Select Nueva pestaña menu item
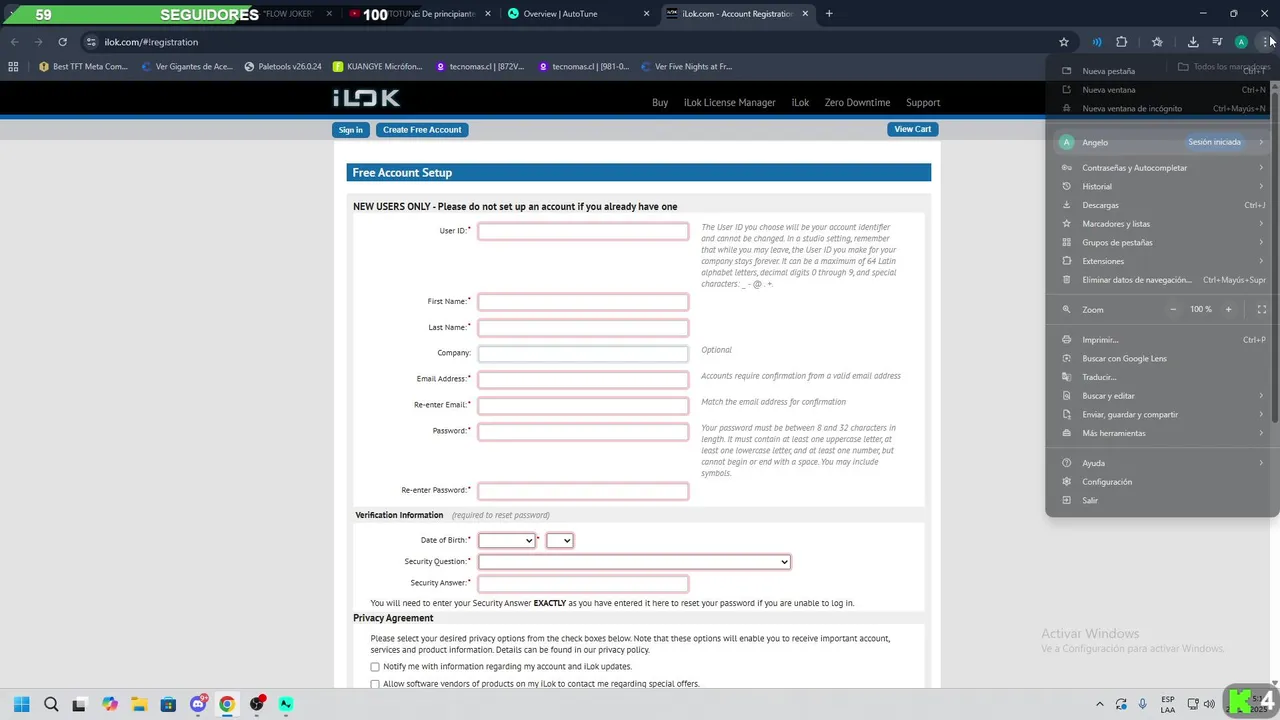The height and width of the screenshot is (720, 1280). point(1162,71)
